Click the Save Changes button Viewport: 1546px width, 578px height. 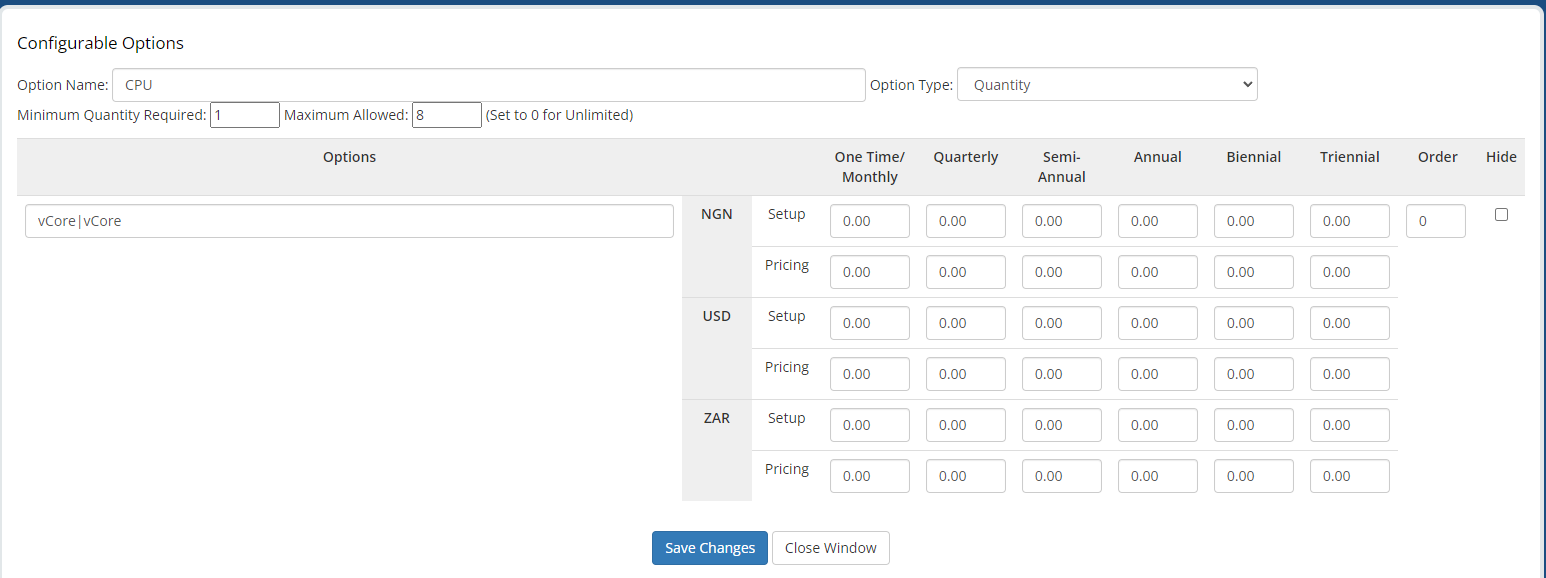click(x=709, y=548)
